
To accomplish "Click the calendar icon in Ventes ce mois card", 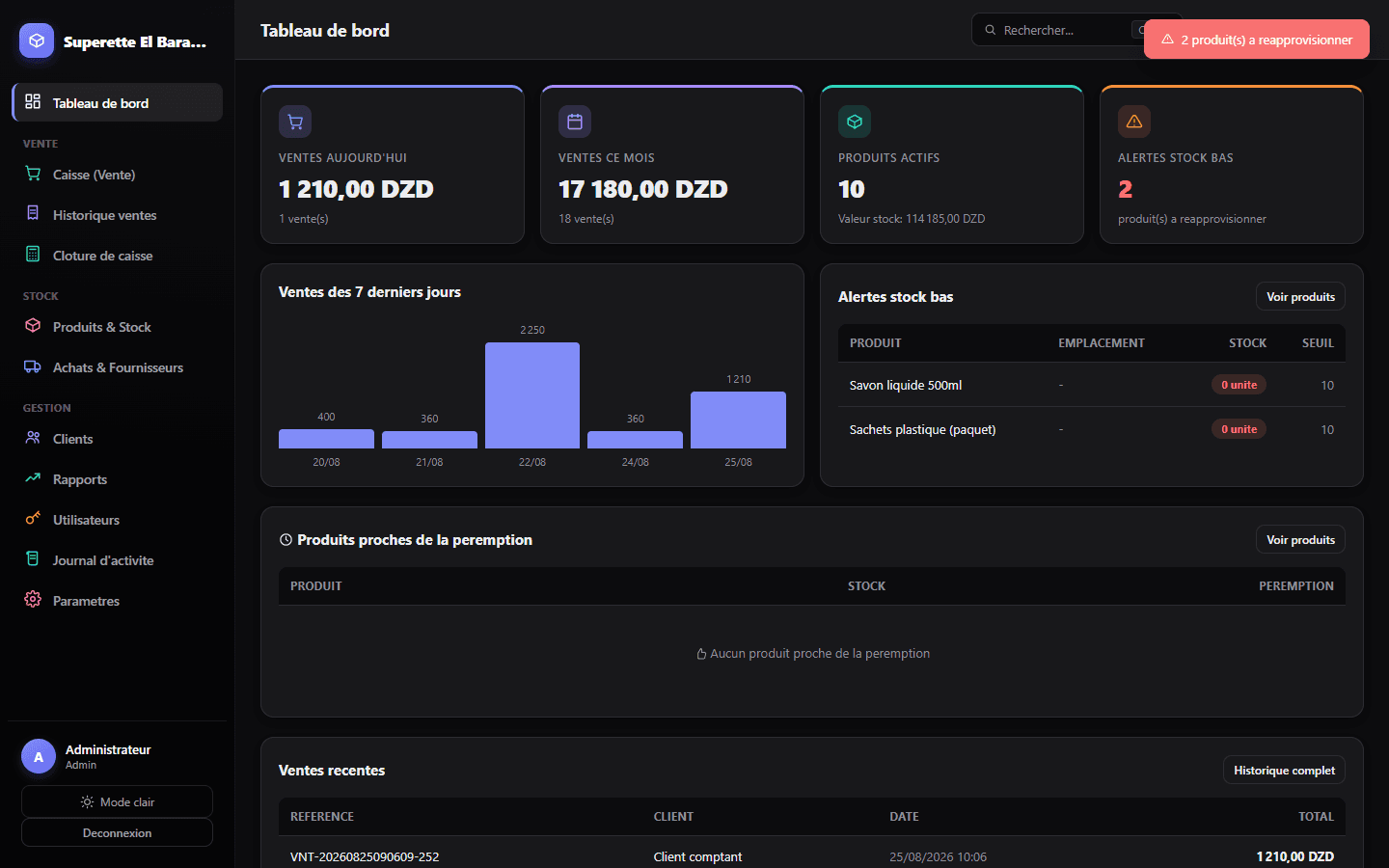I will click(575, 122).
